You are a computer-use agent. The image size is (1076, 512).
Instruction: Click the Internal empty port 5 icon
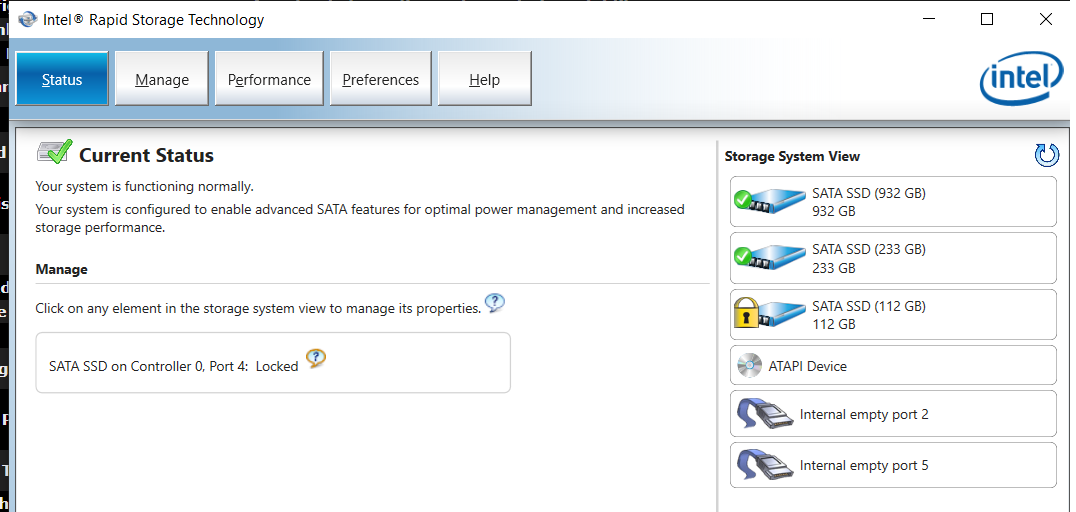click(x=762, y=466)
